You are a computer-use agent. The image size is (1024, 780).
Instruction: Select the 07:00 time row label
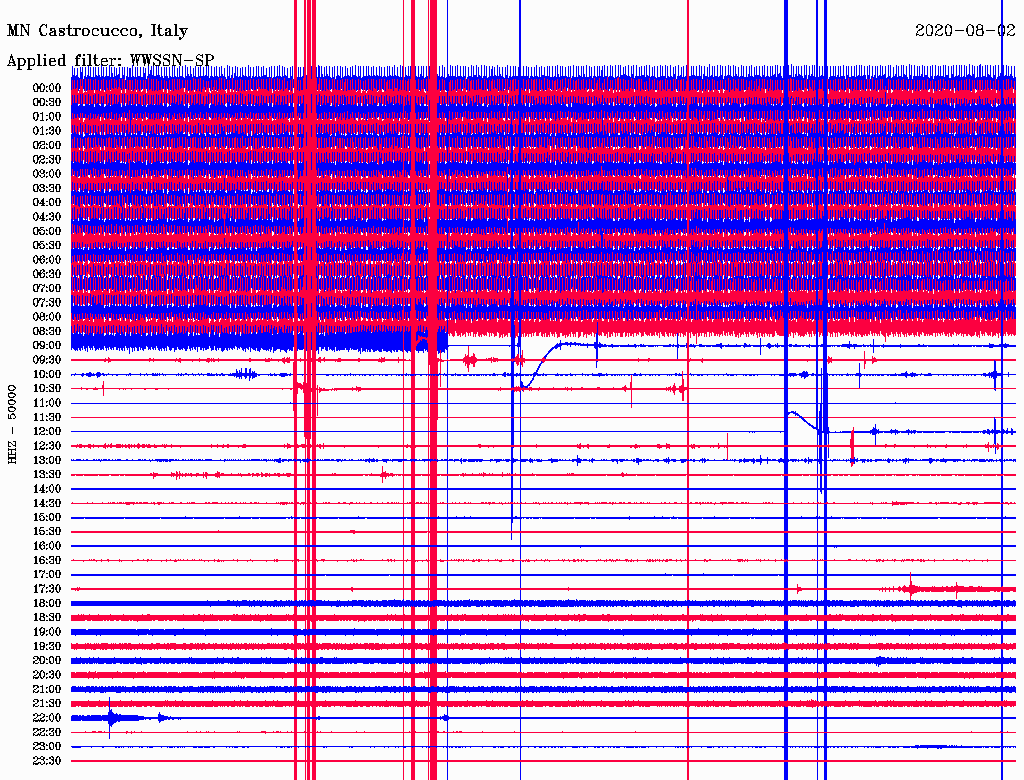click(47, 288)
